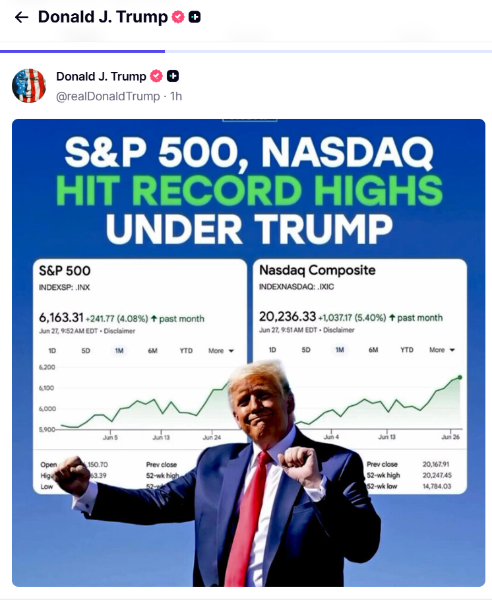The width and height of the screenshot is (492, 600).
Task: Select 5D range on Nasdaq Composite chart
Action: [306, 350]
